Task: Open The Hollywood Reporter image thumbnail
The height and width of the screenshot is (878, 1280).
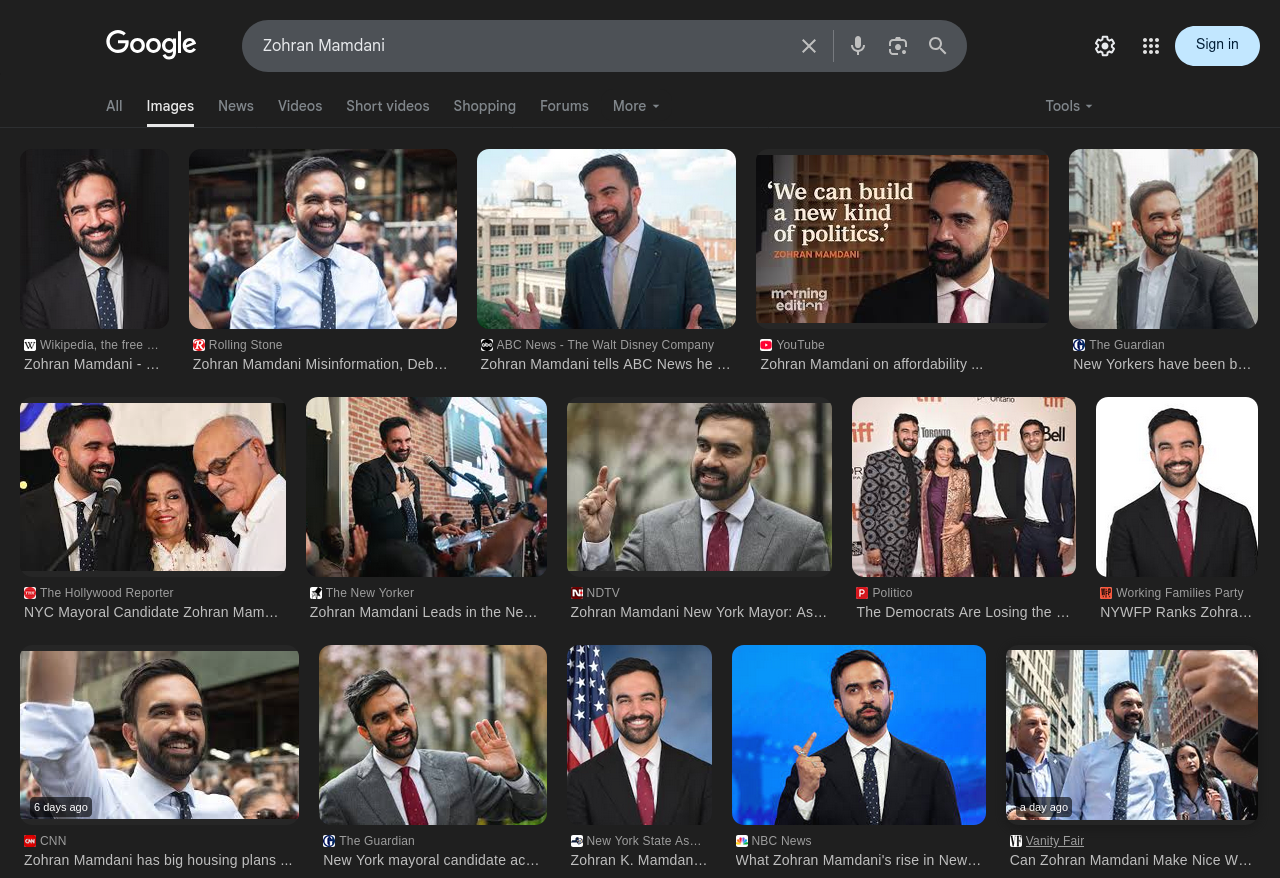Action: (153, 487)
